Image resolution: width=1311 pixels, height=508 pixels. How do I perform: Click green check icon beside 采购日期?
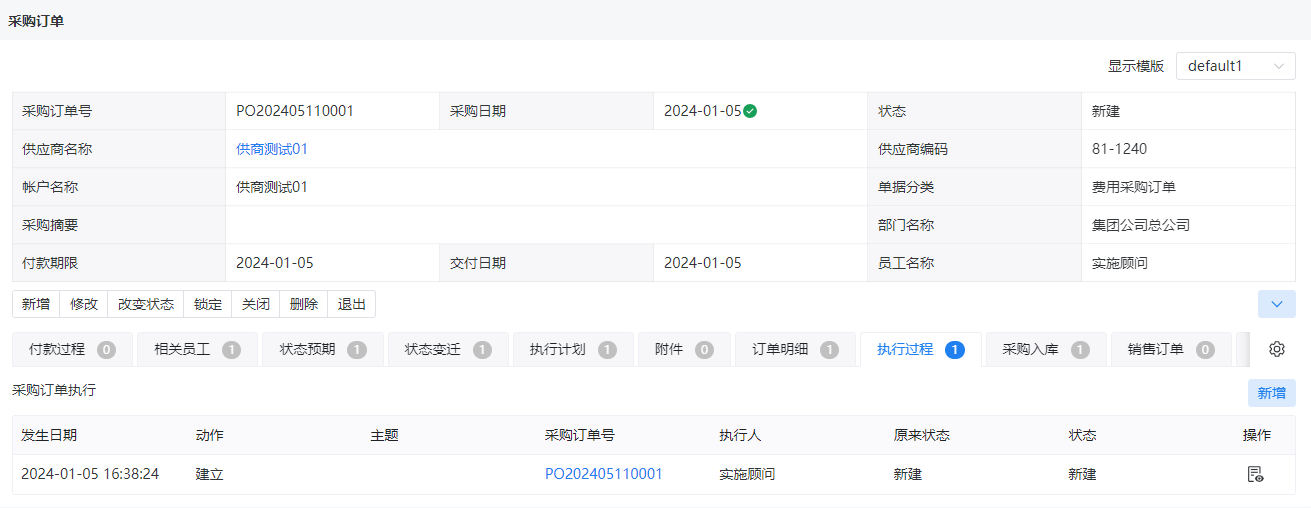(x=750, y=111)
